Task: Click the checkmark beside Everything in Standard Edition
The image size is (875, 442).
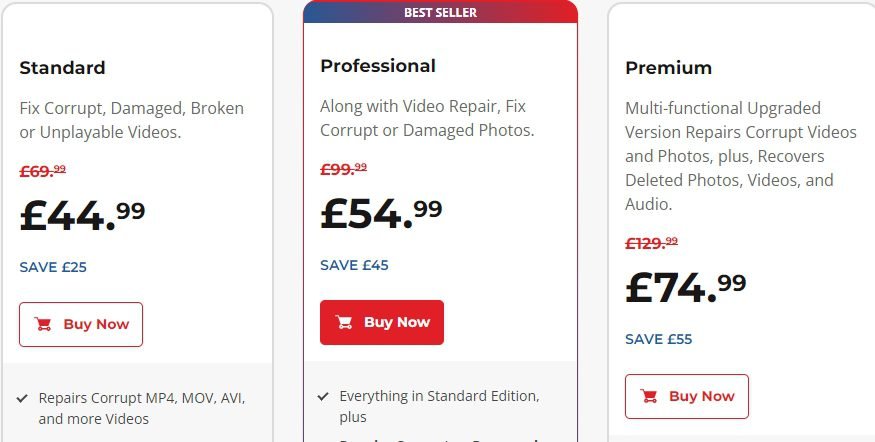Action: (324, 396)
